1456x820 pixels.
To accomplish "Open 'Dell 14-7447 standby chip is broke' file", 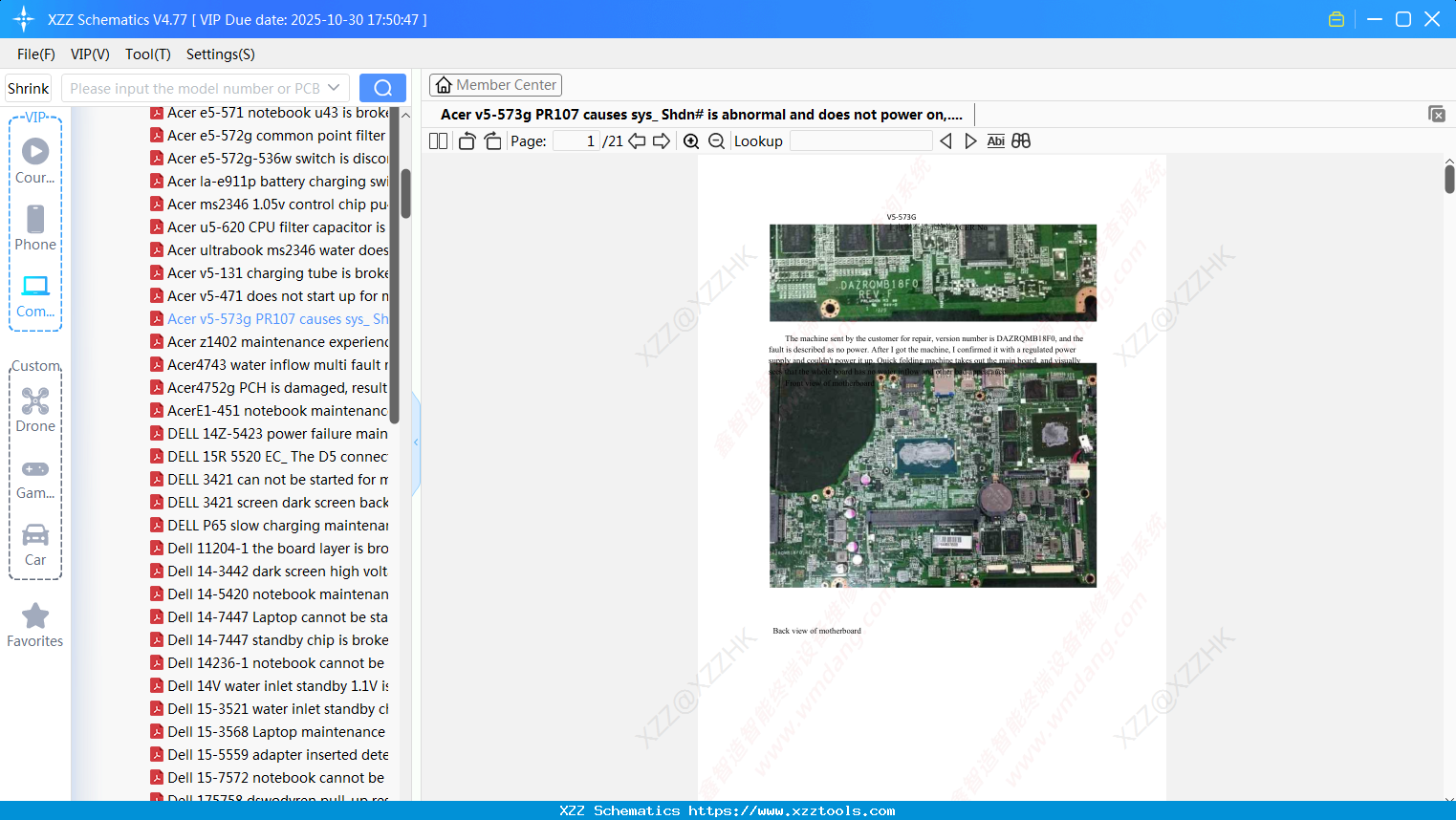I will (269, 640).
